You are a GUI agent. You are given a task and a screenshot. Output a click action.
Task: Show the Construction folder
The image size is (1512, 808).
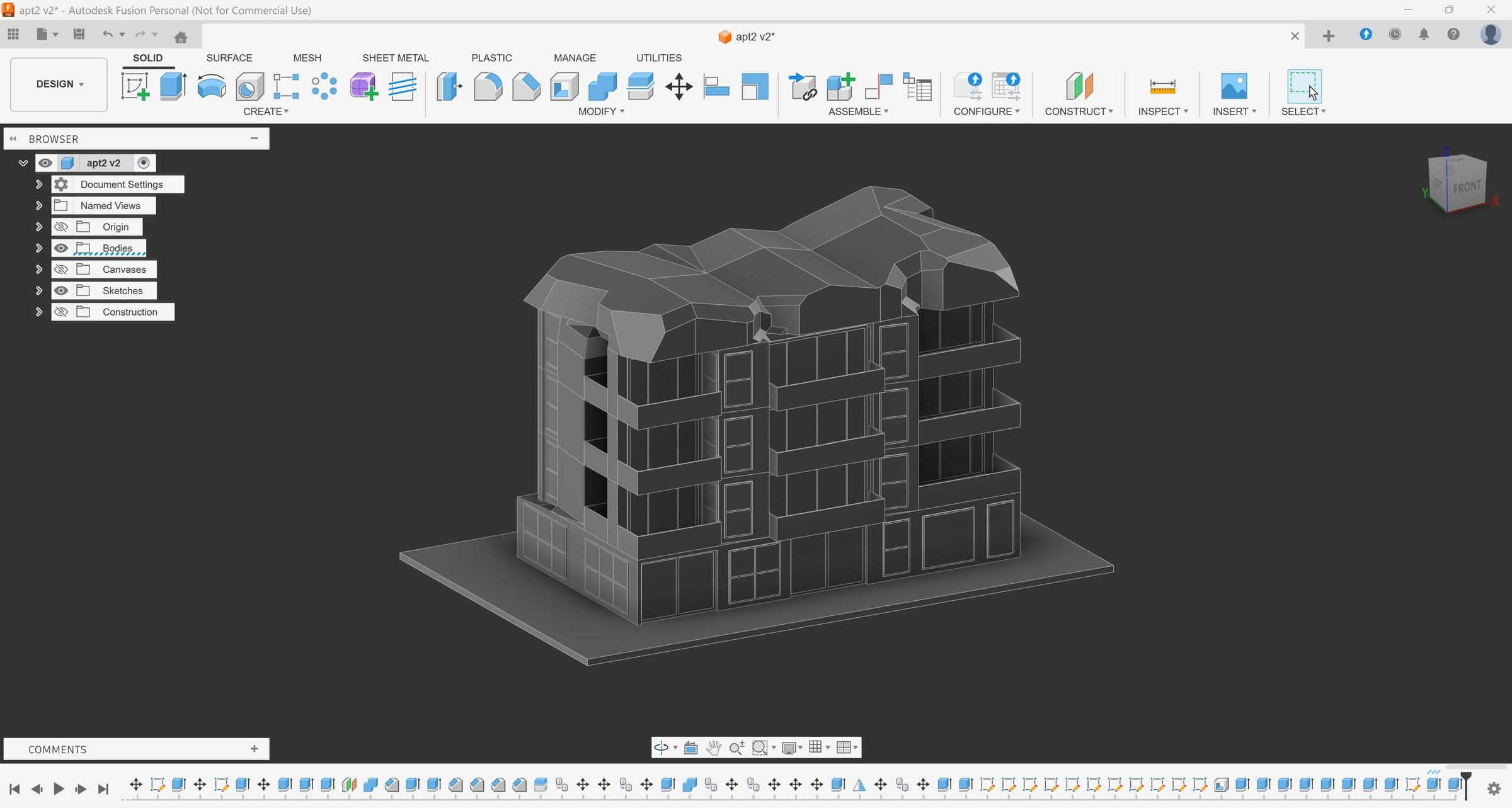pyautogui.click(x=61, y=312)
